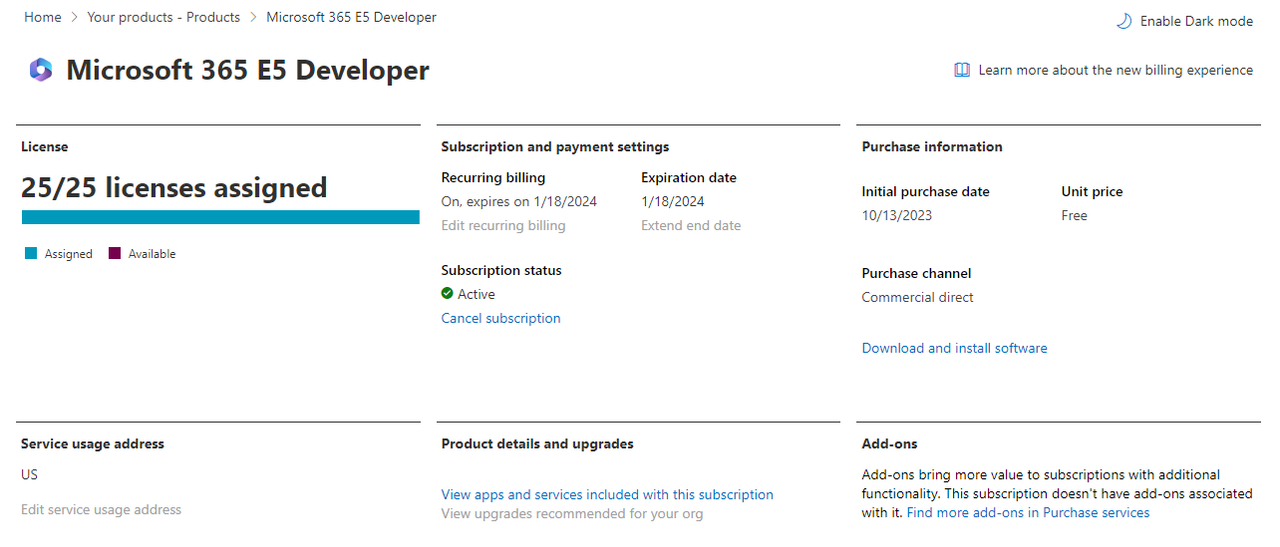Click the Recurring billing label
This screenshot has height=547, width=1280.
pyautogui.click(x=493, y=178)
